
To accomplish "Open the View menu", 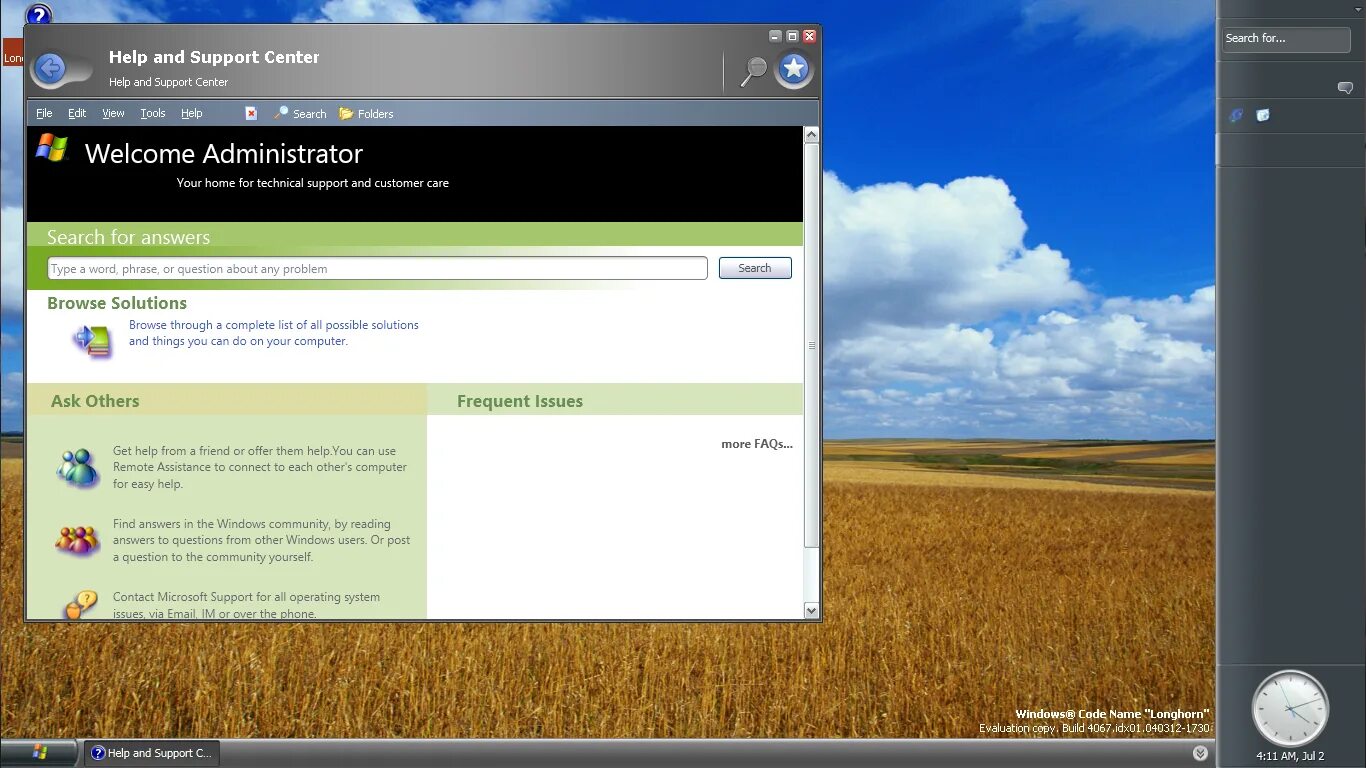I will 113,113.
